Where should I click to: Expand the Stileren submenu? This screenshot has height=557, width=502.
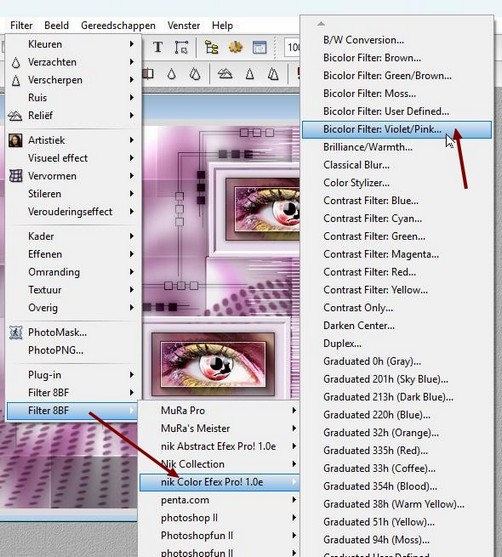[72, 194]
